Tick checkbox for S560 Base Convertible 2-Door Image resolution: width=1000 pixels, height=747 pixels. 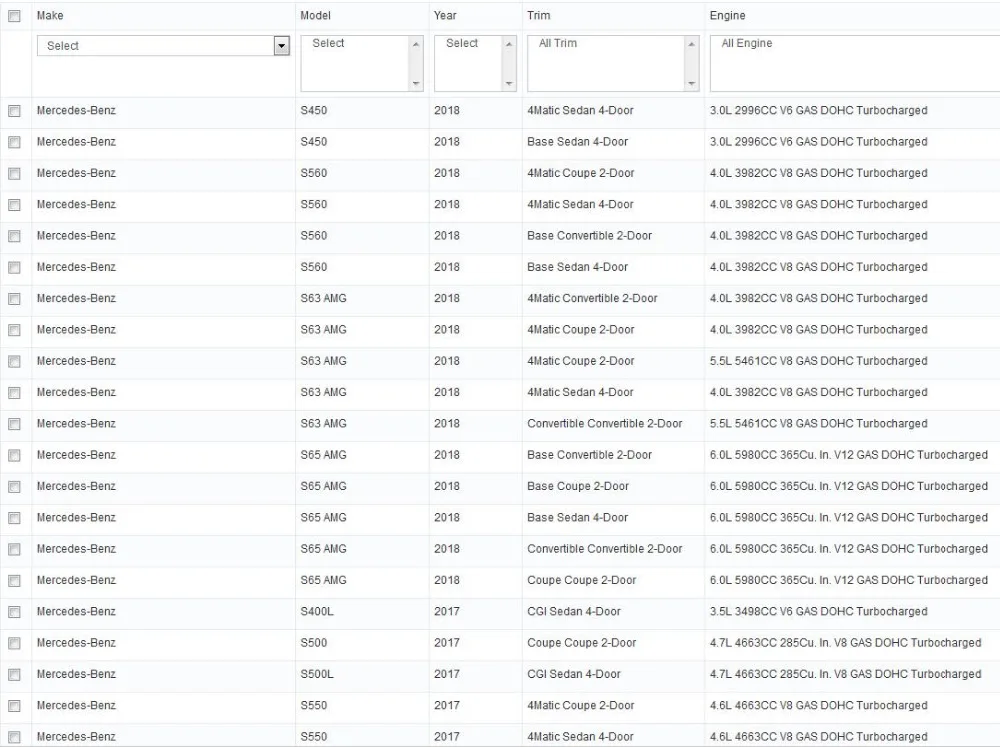(14, 236)
